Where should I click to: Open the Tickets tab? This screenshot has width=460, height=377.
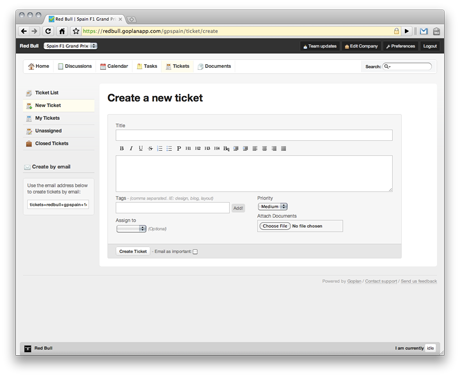pyautogui.click(x=178, y=66)
